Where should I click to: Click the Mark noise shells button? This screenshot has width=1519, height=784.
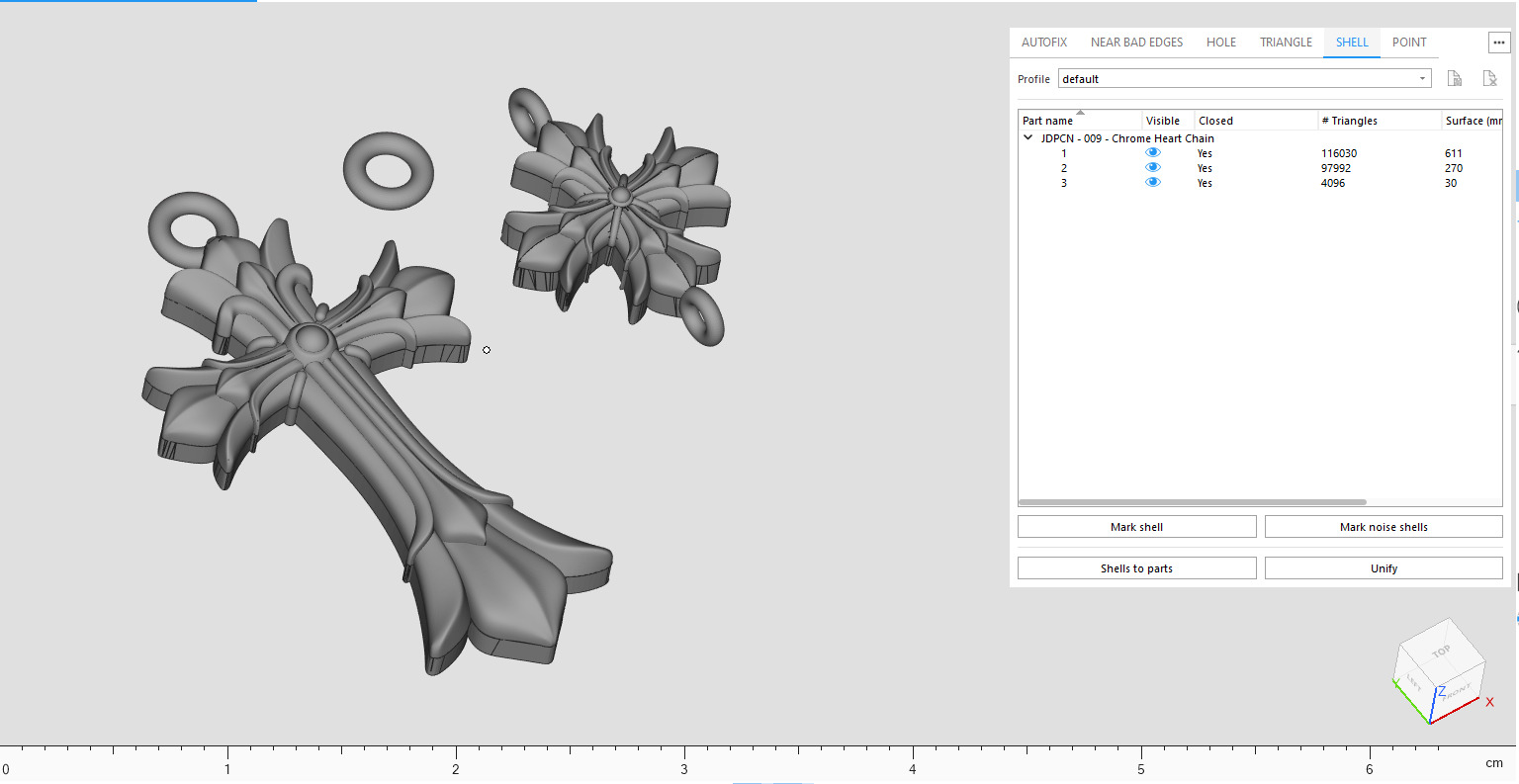pyautogui.click(x=1384, y=527)
